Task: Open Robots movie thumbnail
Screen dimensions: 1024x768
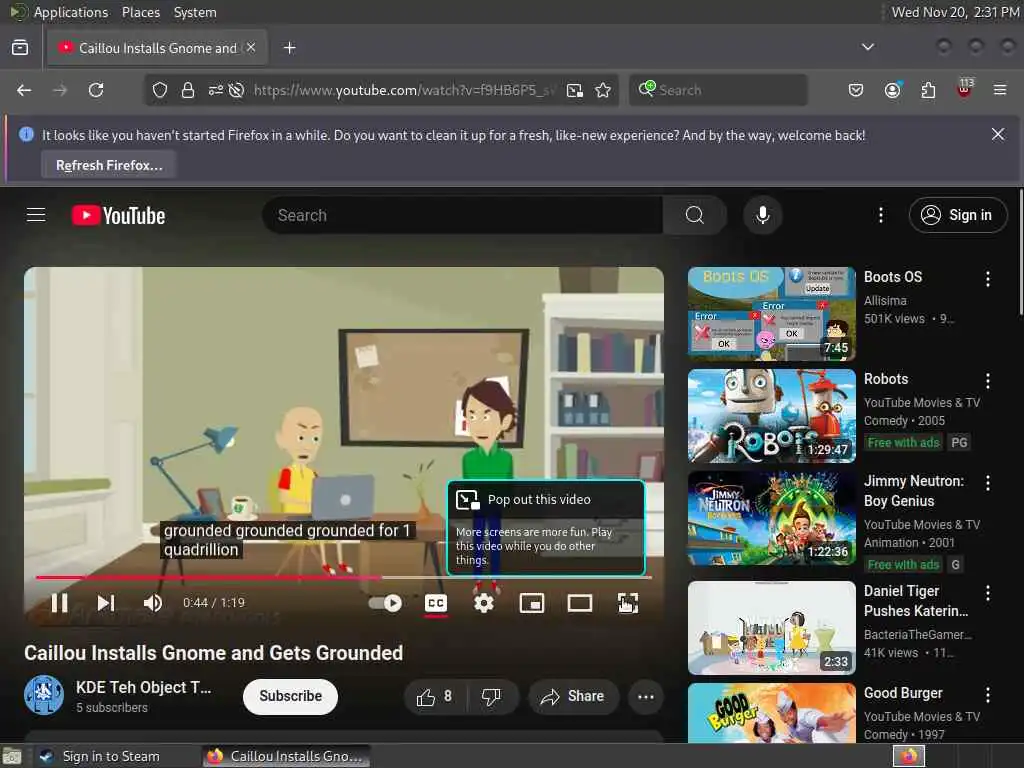Action: [x=771, y=416]
